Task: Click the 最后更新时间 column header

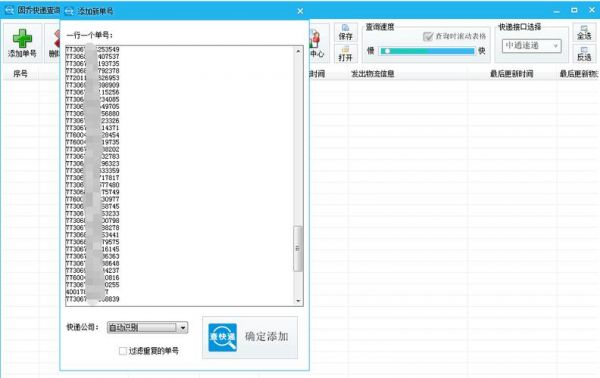Action: pos(512,74)
